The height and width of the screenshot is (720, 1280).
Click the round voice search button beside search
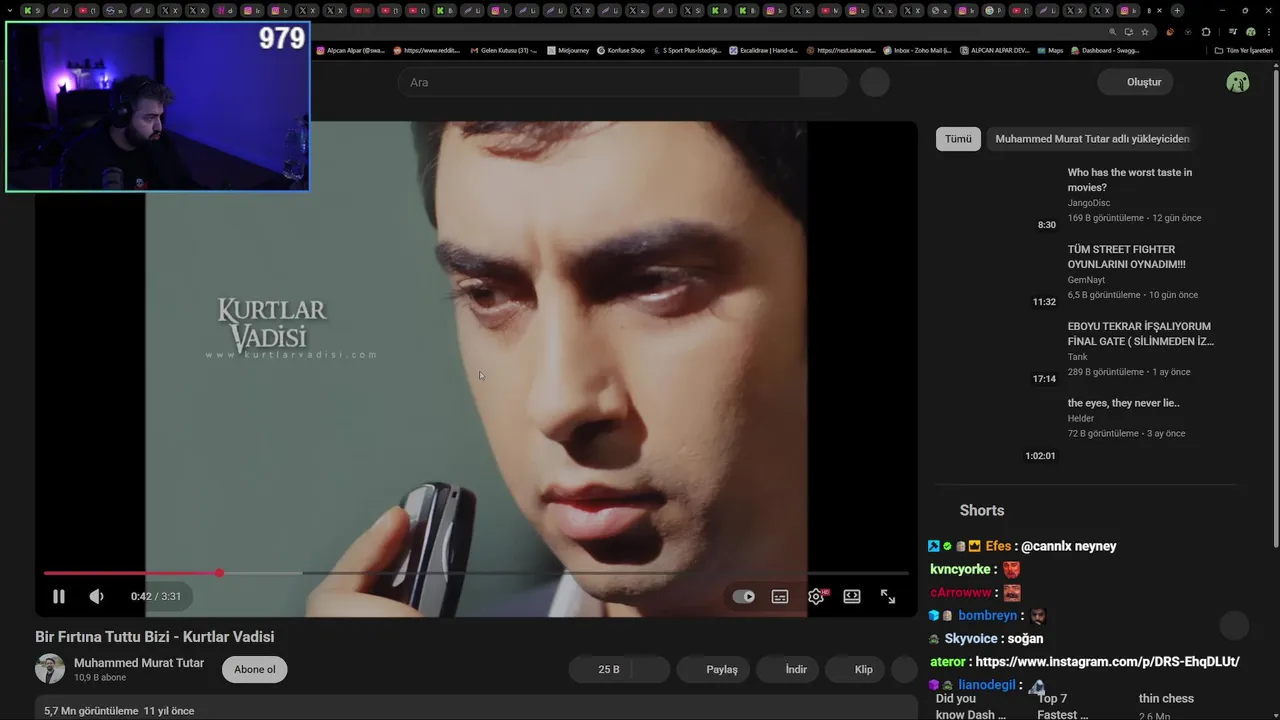pyautogui.click(x=875, y=82)
